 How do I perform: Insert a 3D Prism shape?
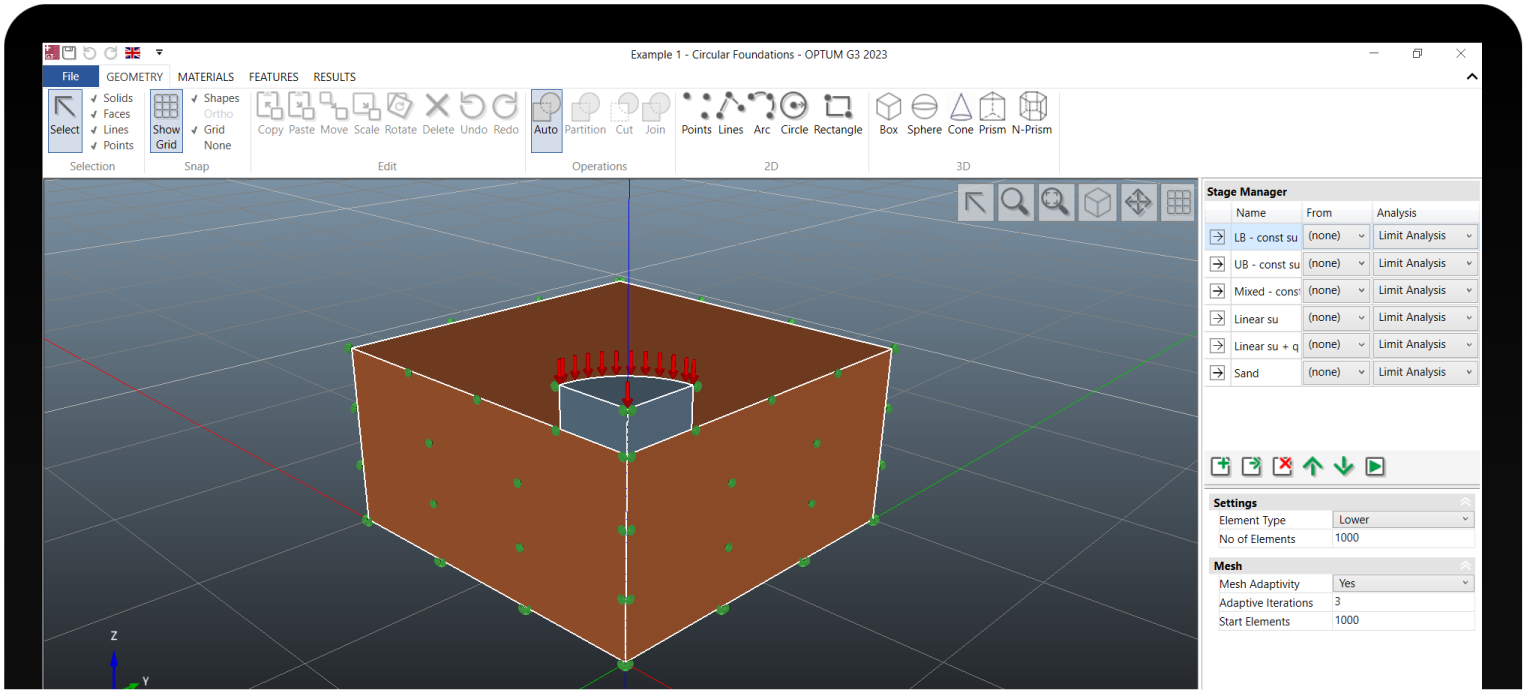992,115
